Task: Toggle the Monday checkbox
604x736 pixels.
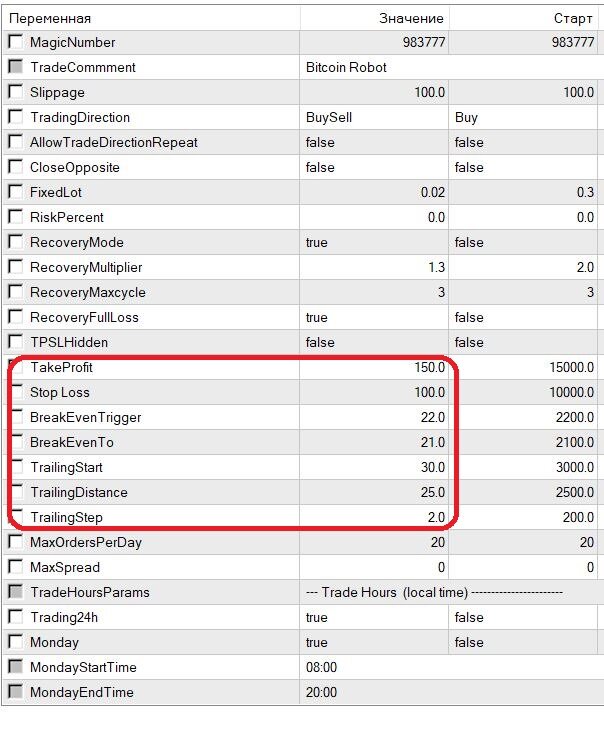Action: tap(15, 642)
